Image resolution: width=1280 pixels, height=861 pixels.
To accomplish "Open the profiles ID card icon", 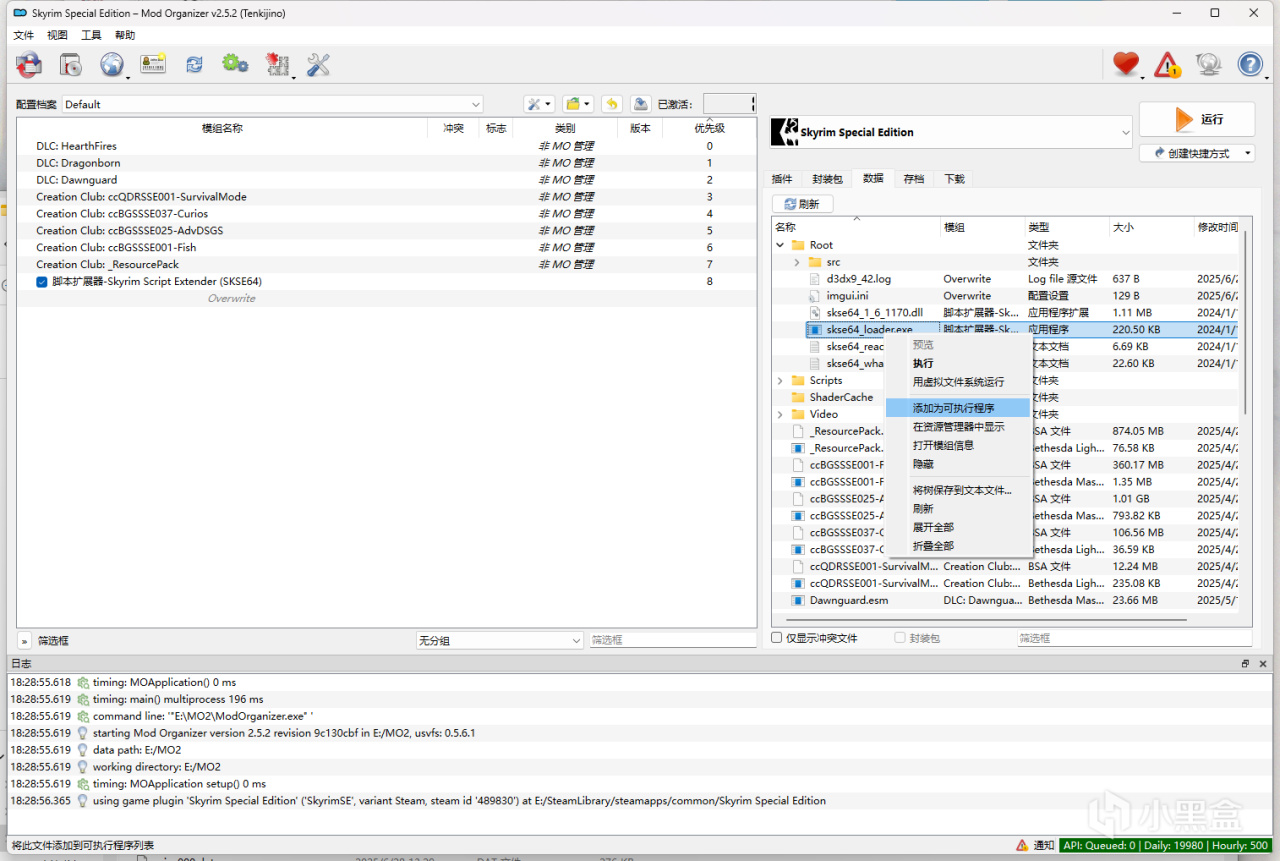I will point(153,65).
